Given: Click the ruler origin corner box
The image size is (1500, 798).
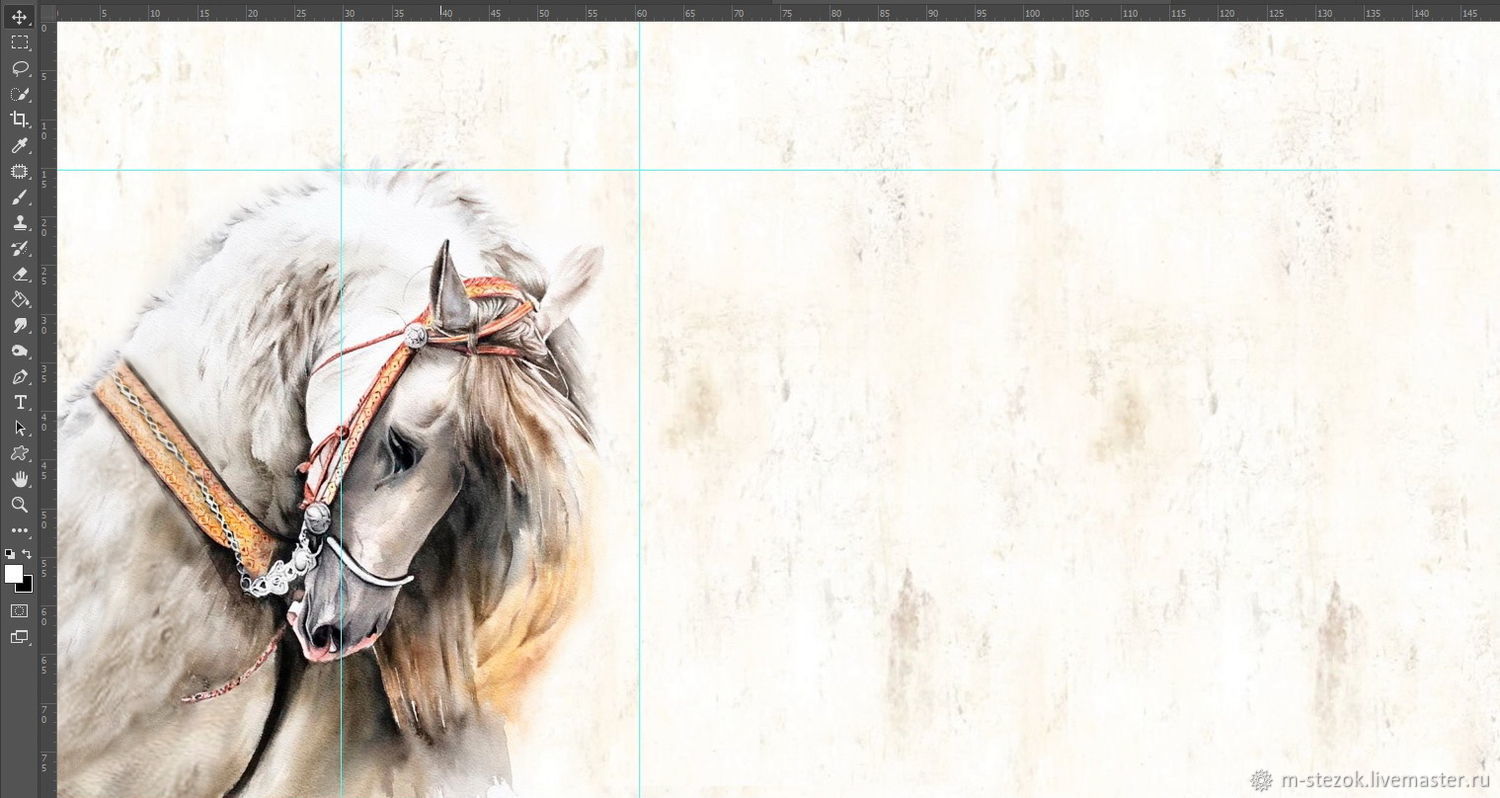Looking at the screenshot, I should coord(48,13).
